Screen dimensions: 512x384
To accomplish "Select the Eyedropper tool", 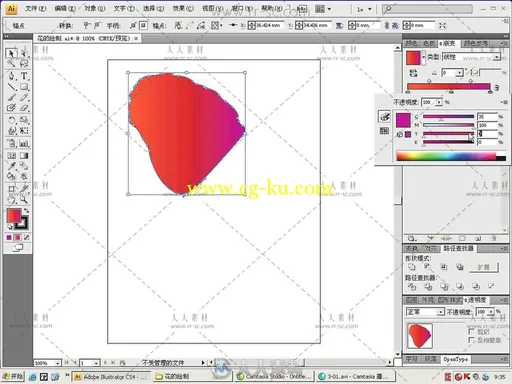I will (x=11, y=166).
